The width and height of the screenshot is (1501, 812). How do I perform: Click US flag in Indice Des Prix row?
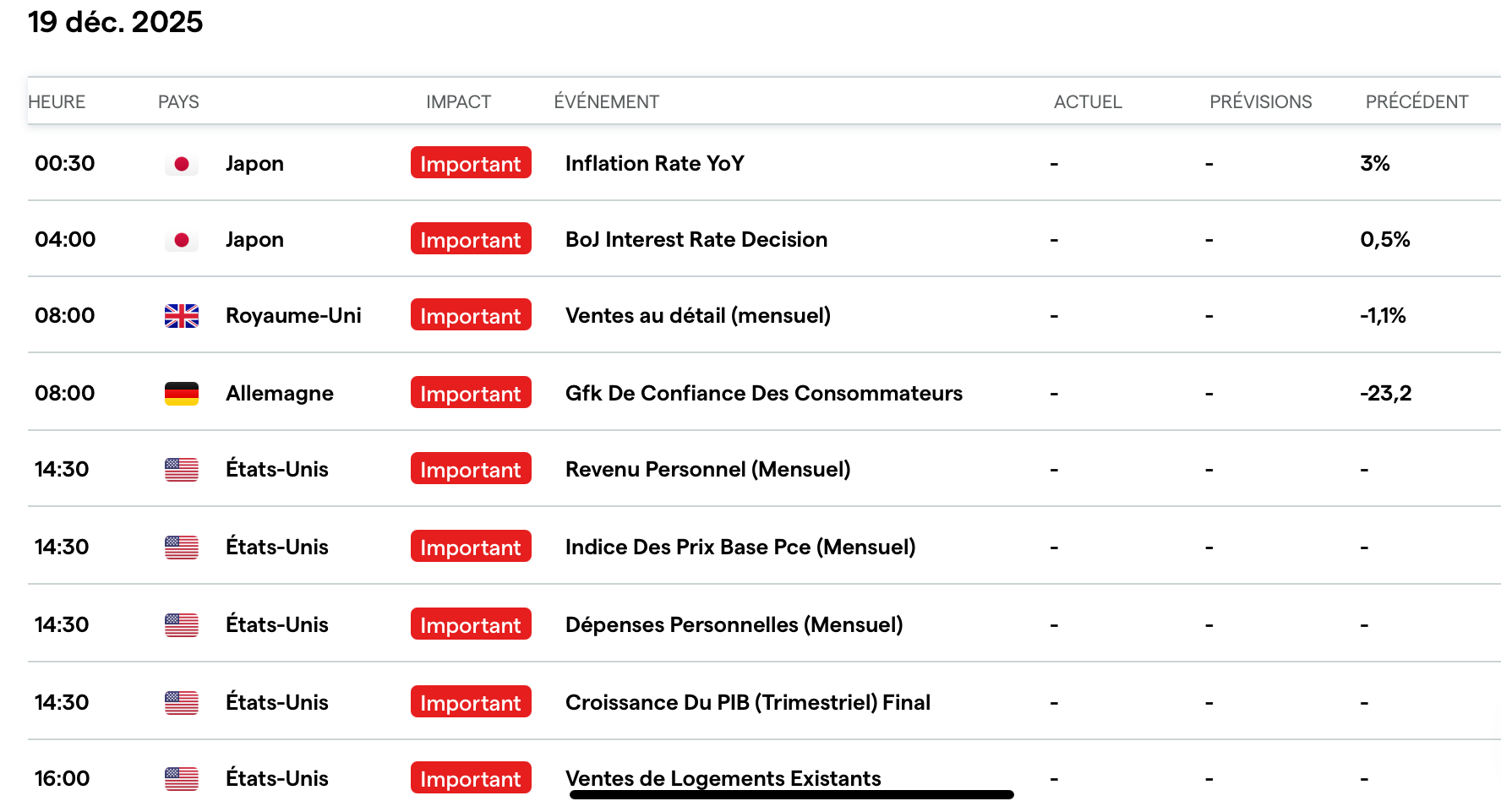point(182,548)
